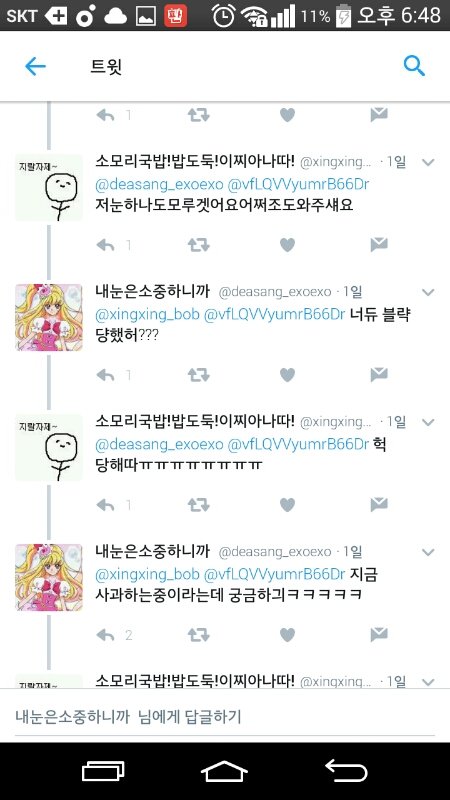Open search with the magnifier icon
The height and width of the screenshot is (800, 450).
(x=414, y=66)
